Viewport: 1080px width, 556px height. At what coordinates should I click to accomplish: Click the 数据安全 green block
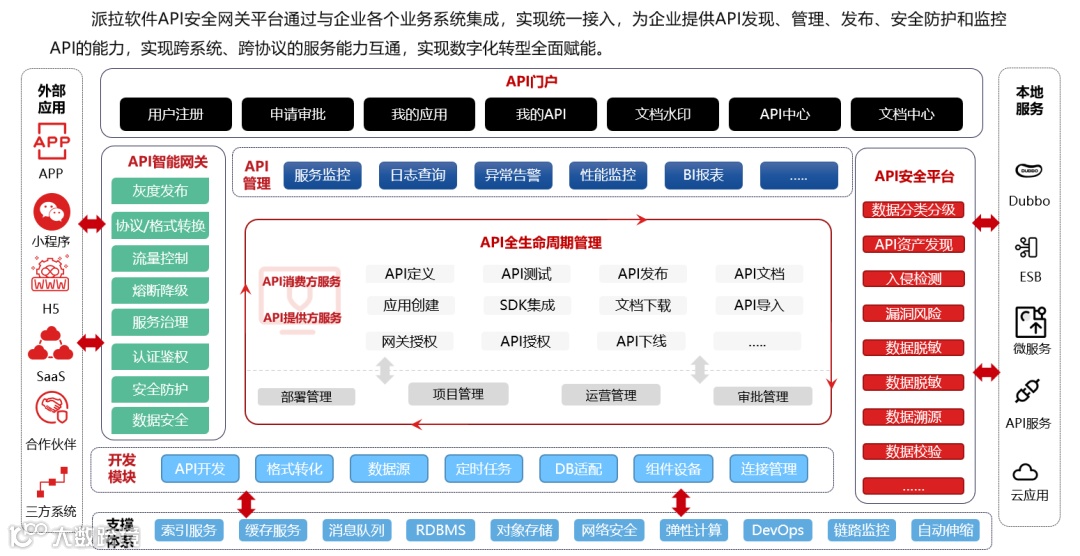tap(160, 420)
